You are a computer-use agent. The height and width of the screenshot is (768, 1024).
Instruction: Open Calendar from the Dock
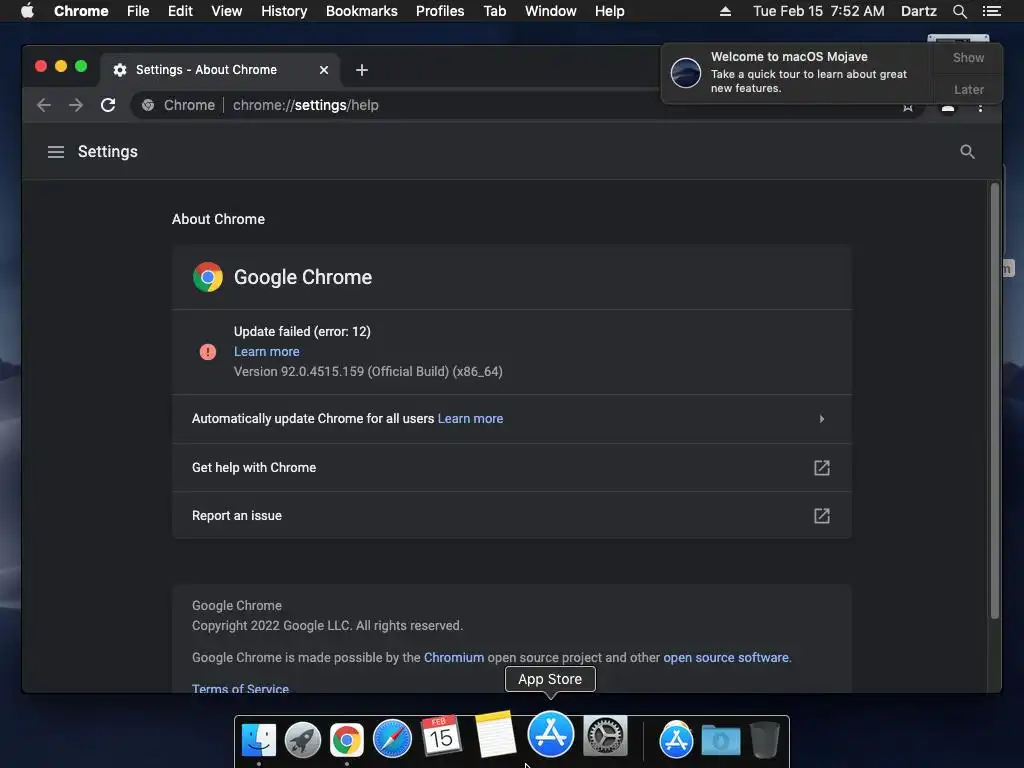pos(441,736)
